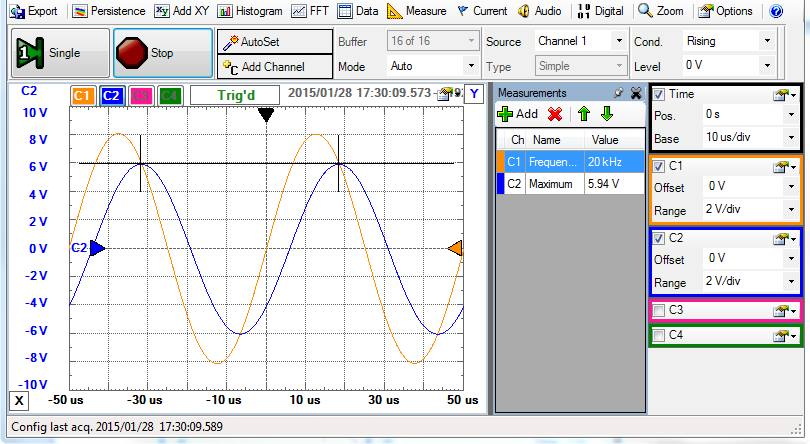Start a Single acquisition
Viewport: 810px width, 444px height.
(60, 53)
